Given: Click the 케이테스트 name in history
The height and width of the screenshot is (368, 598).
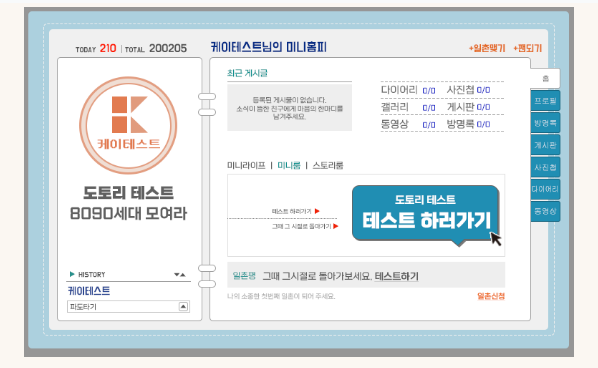Looking at the screenshot, I should coord(89,291).
